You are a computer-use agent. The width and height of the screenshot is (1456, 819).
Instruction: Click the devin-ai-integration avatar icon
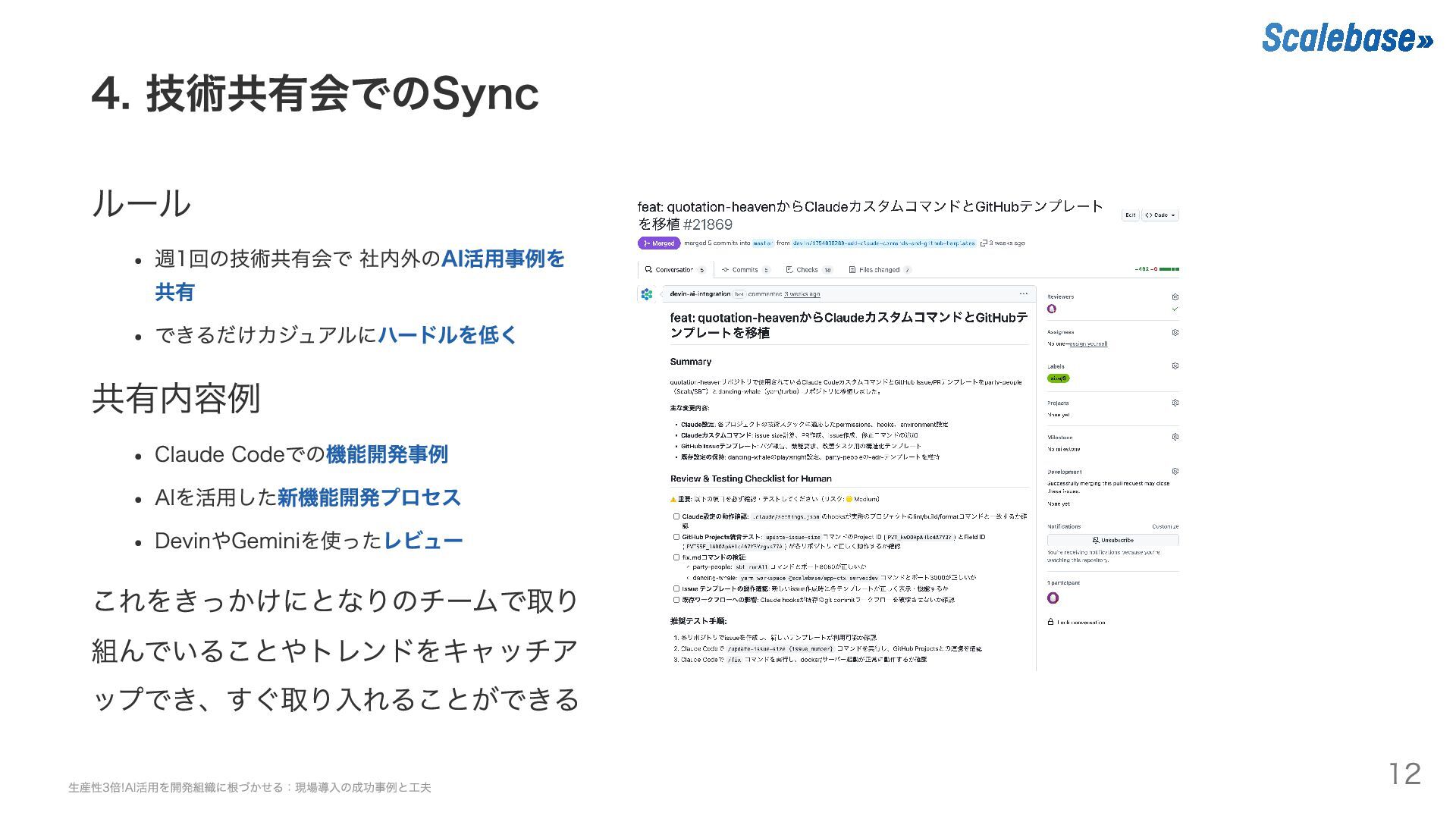click(x=647, y=294)
